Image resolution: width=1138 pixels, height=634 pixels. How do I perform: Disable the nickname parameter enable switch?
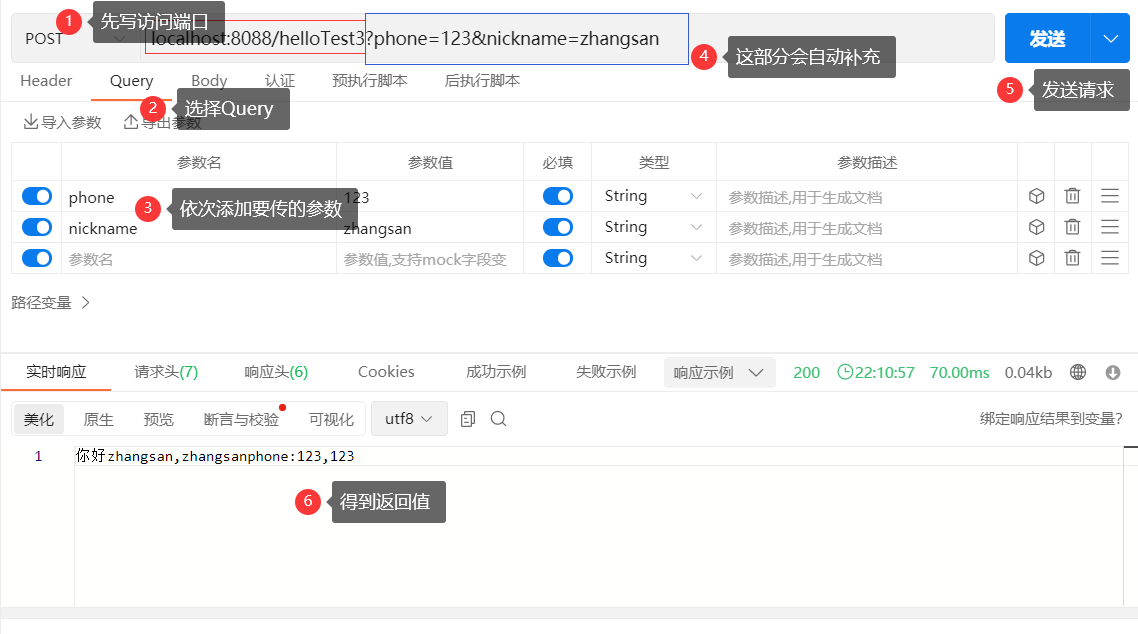pyautogui.click(x=37, y=227)
